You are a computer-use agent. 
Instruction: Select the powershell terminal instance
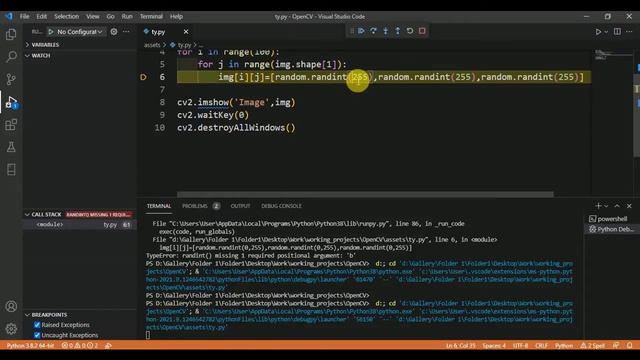(x=611, y=219)
